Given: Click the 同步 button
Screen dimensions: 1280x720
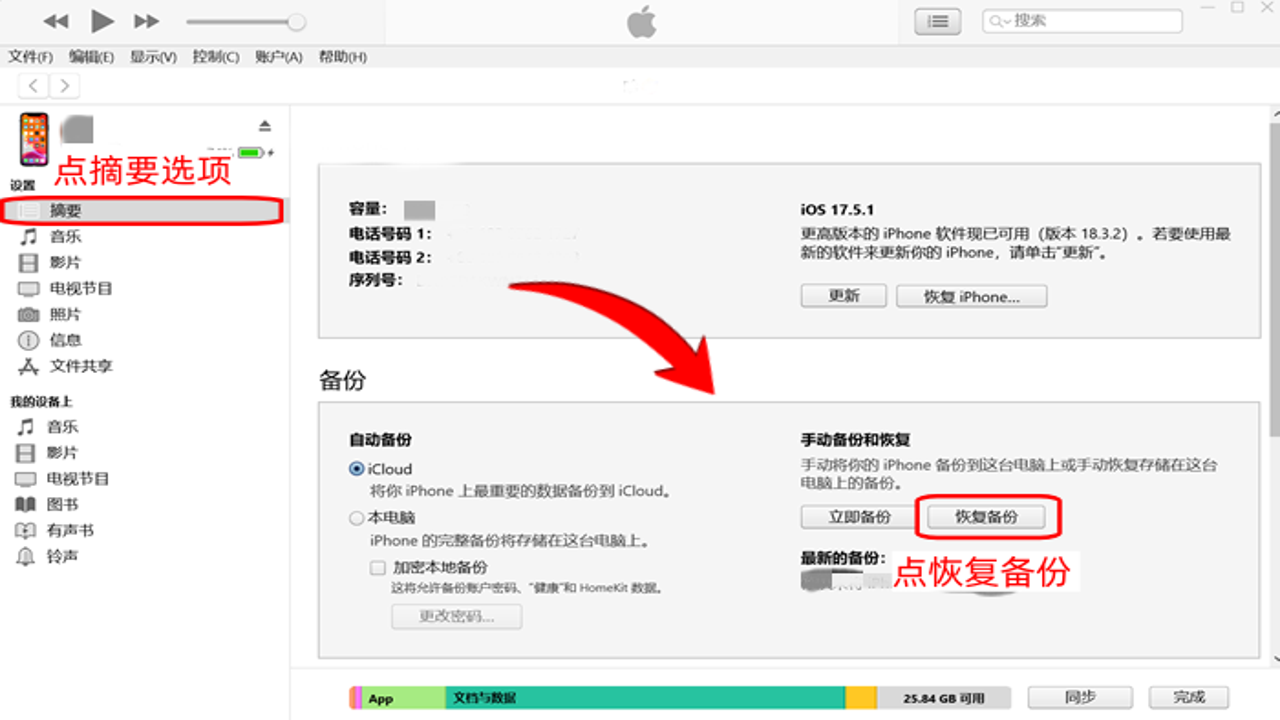Looking at the screenshot, I should [1080, 698].
